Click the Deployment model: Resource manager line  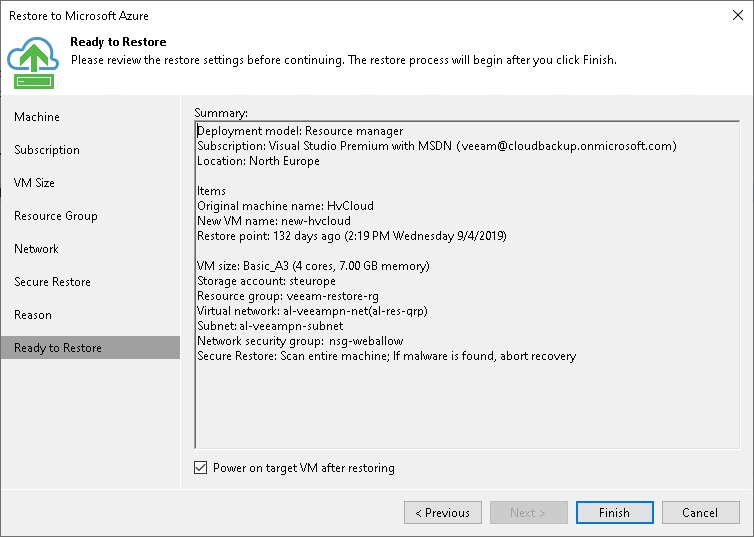(x=300, y=131)
